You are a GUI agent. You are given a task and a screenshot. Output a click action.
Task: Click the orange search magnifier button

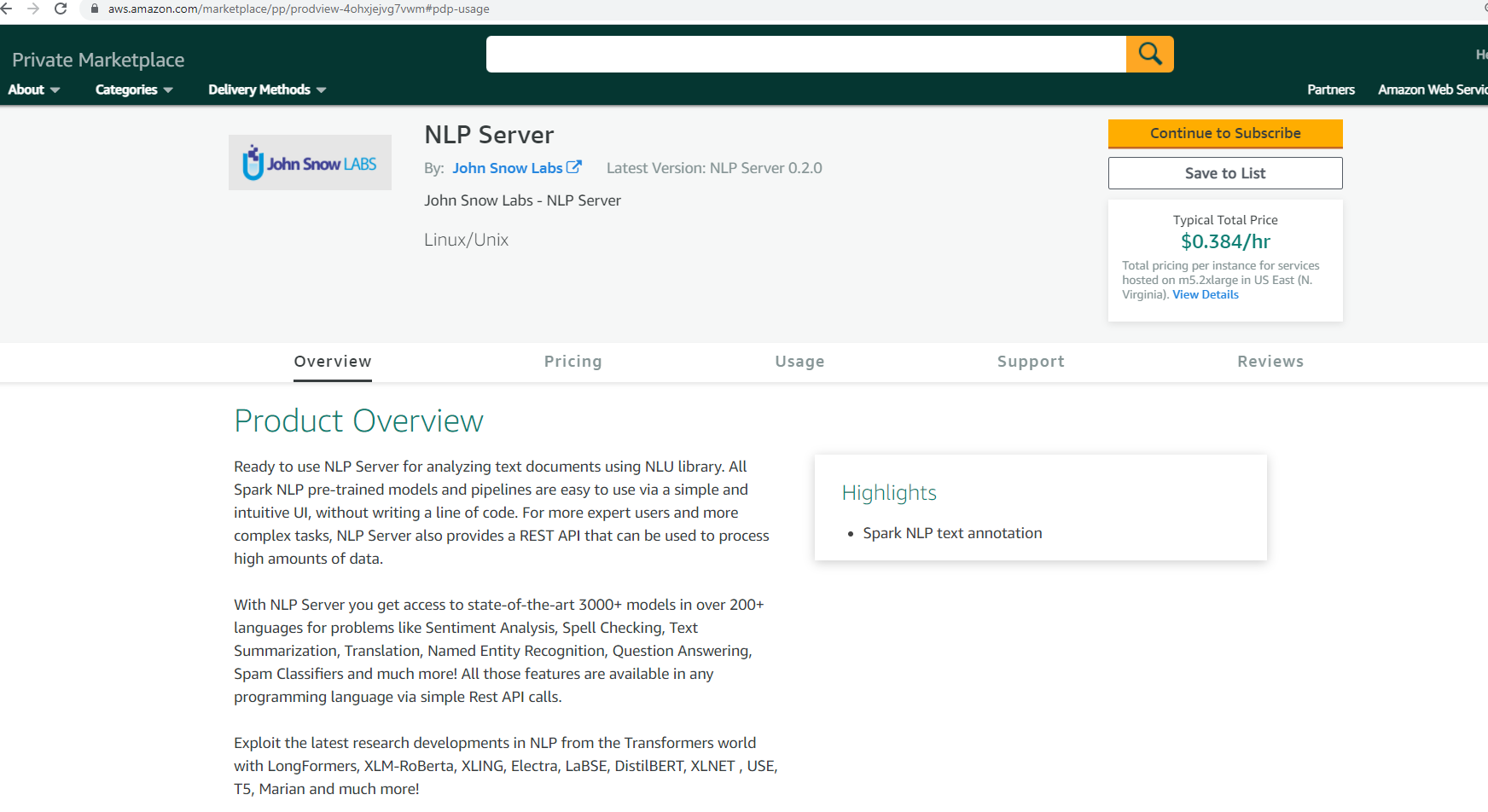point(1149,54)
